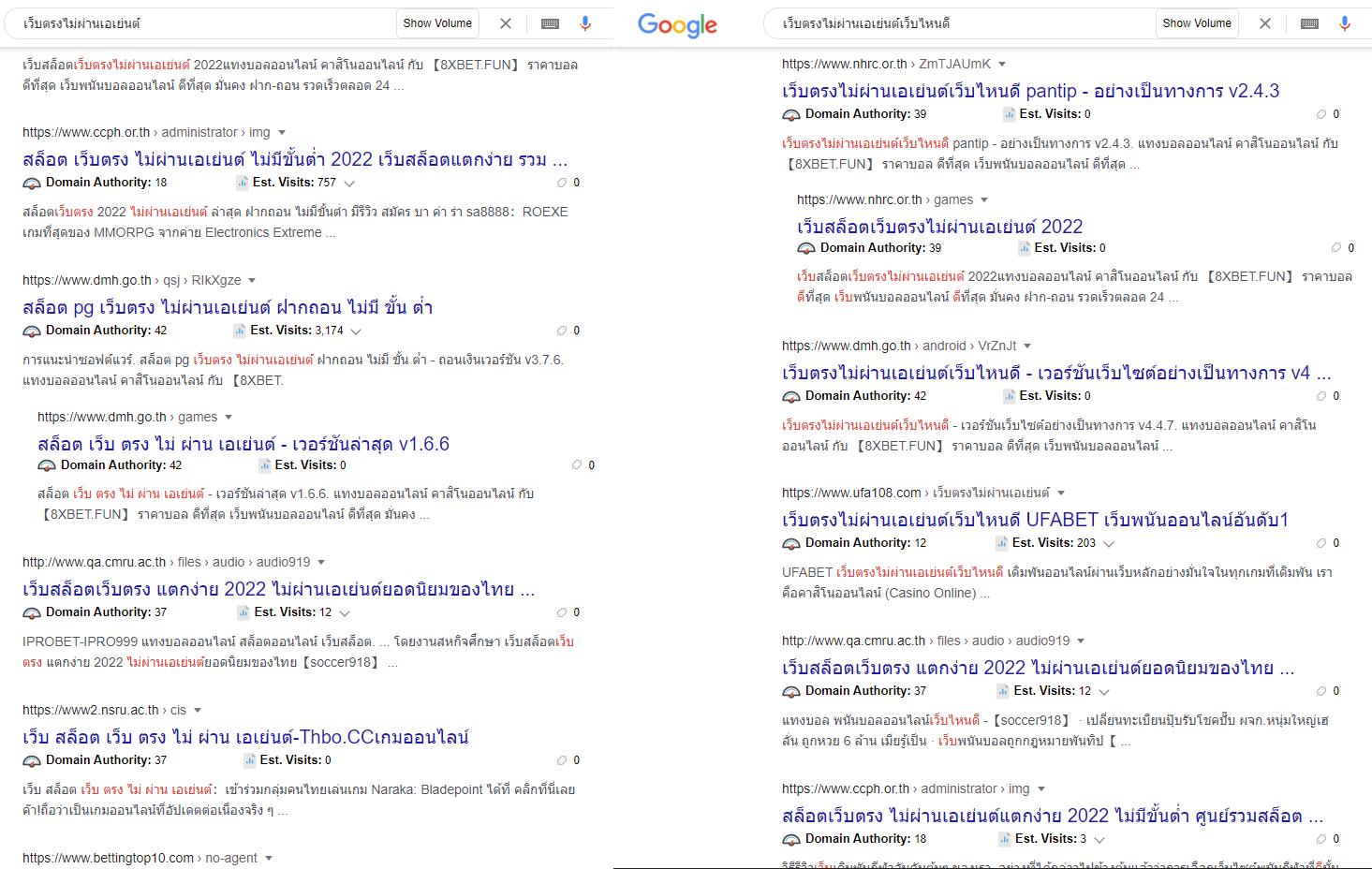Open dropdown beside bettingtop10.com no-agent URL
The width and height of the screenshot is (1372, 869).
[x=269, y=859]
